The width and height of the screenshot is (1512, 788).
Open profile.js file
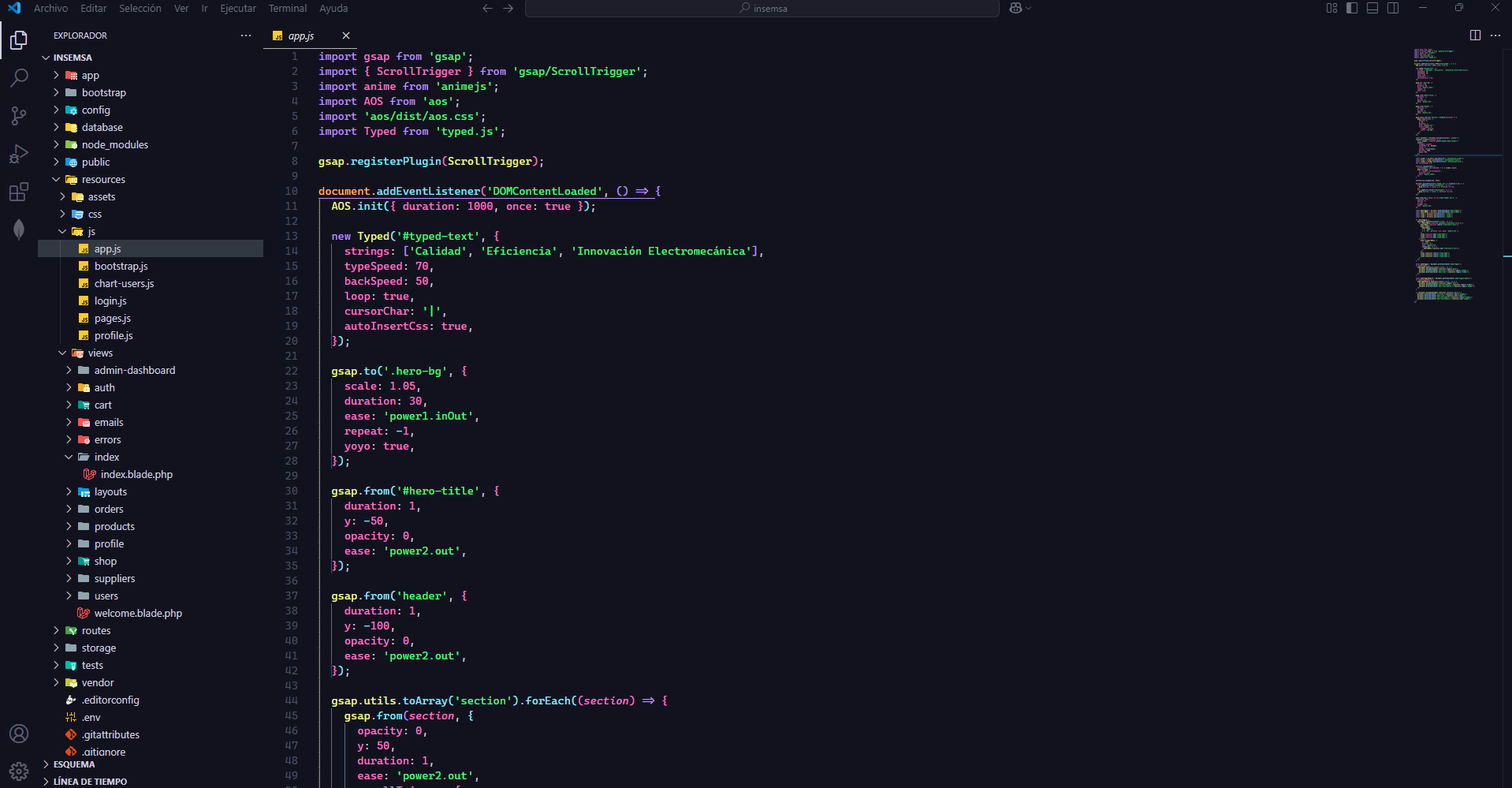click(x=114, y=336)
